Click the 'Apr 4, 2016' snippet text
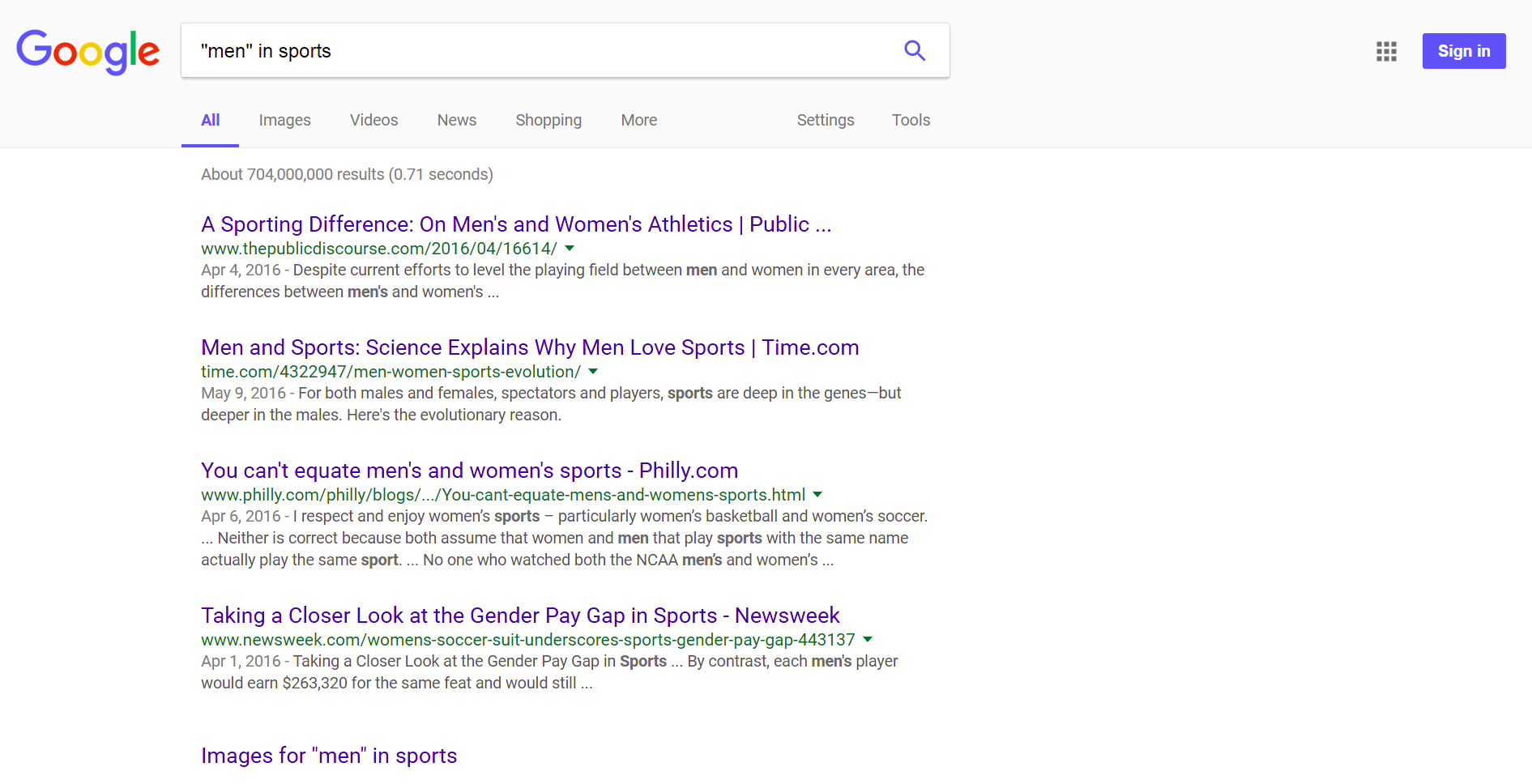 241,270
